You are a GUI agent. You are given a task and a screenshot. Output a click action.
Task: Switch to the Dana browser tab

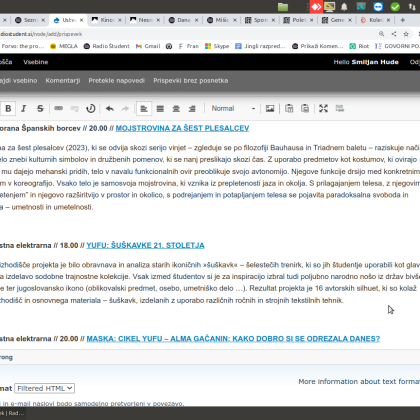pyautogui.click(x=183, y=20)
